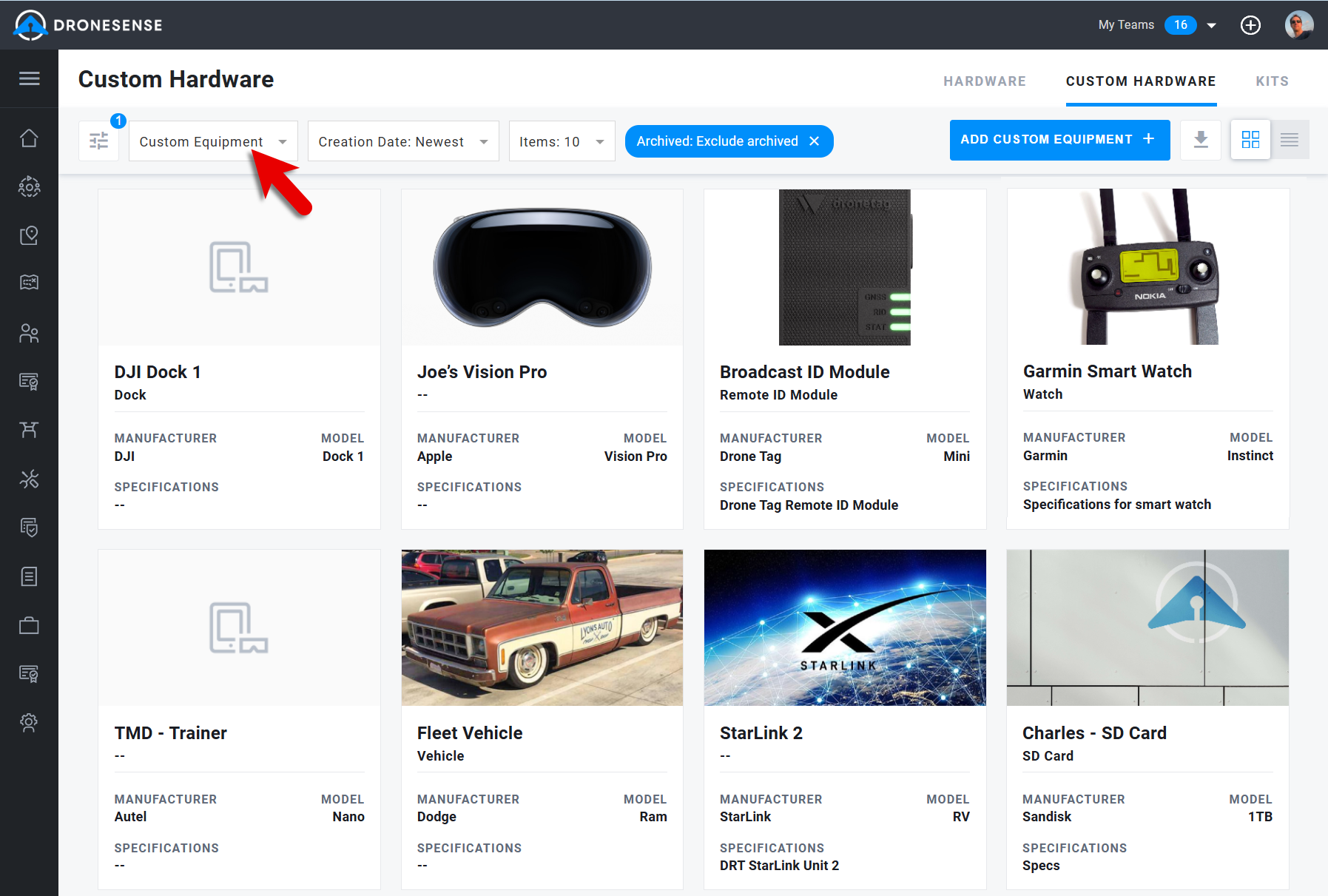This screenshot has width=1328, height=896.
Task: Click the 'Autel' manufacturer value
Action: (x=130, y=817)
